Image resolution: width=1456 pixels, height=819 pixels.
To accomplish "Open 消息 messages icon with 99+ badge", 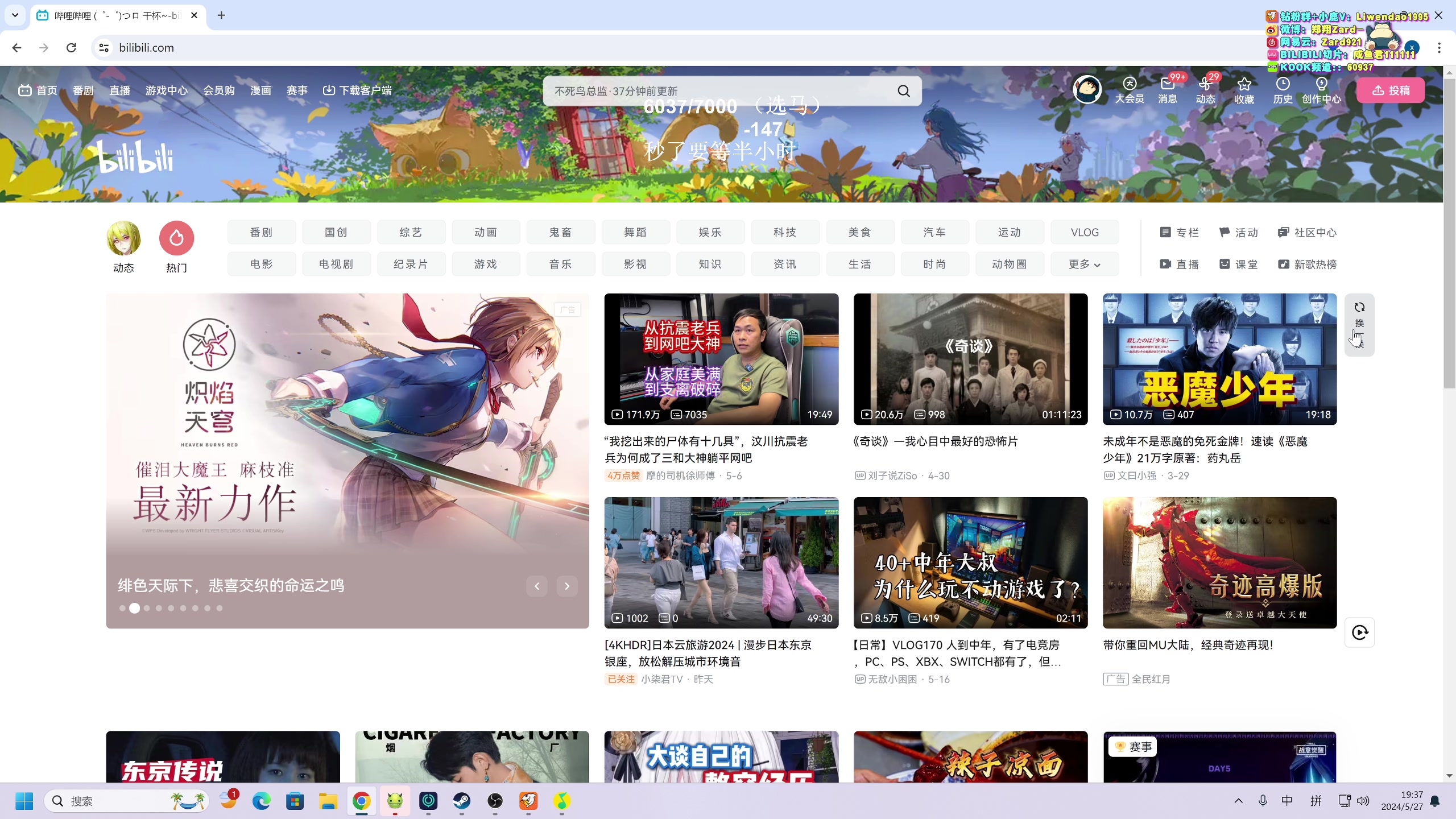I will pos(1168,90).
